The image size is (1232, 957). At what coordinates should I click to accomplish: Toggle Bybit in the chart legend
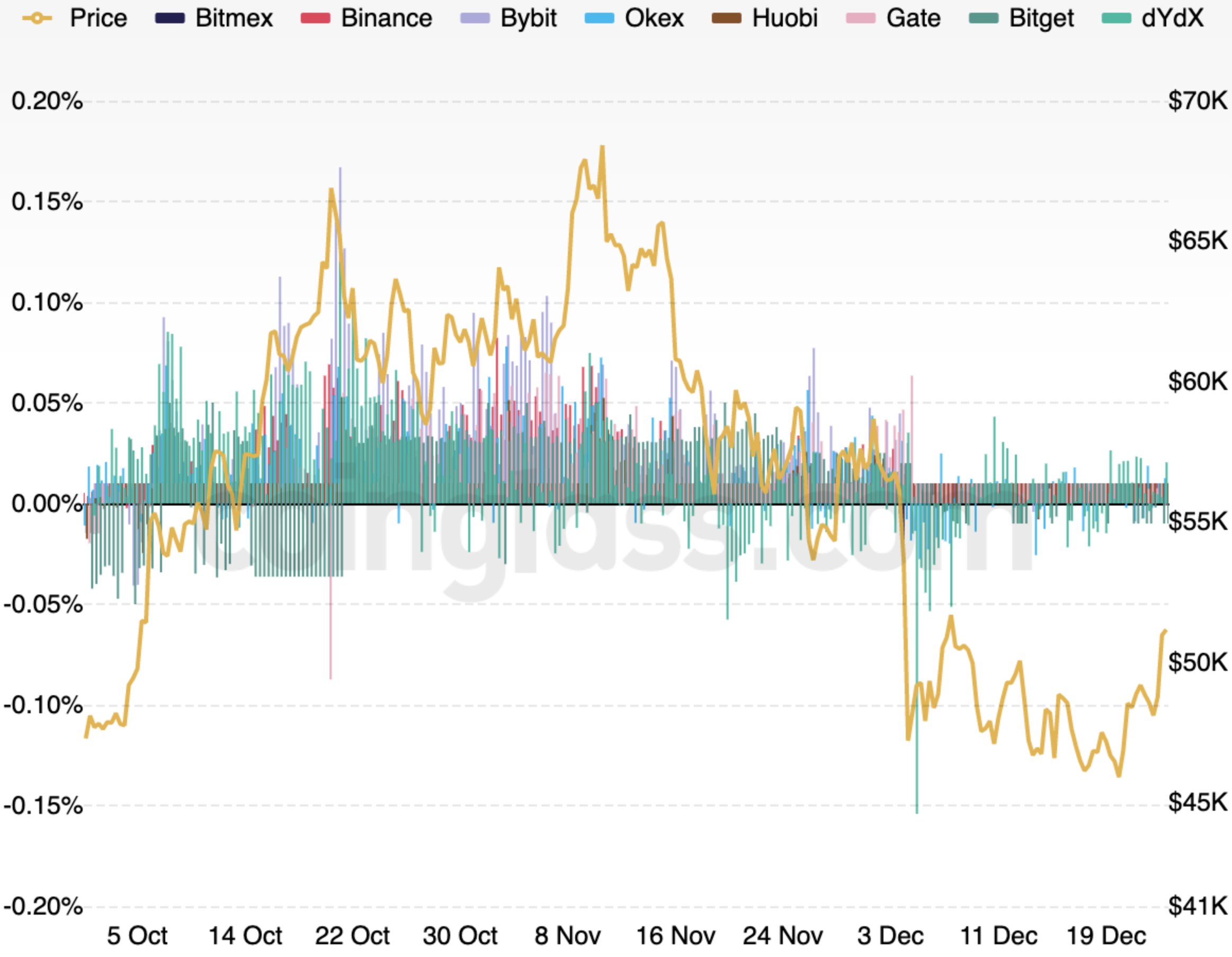[x=509, y=18]
